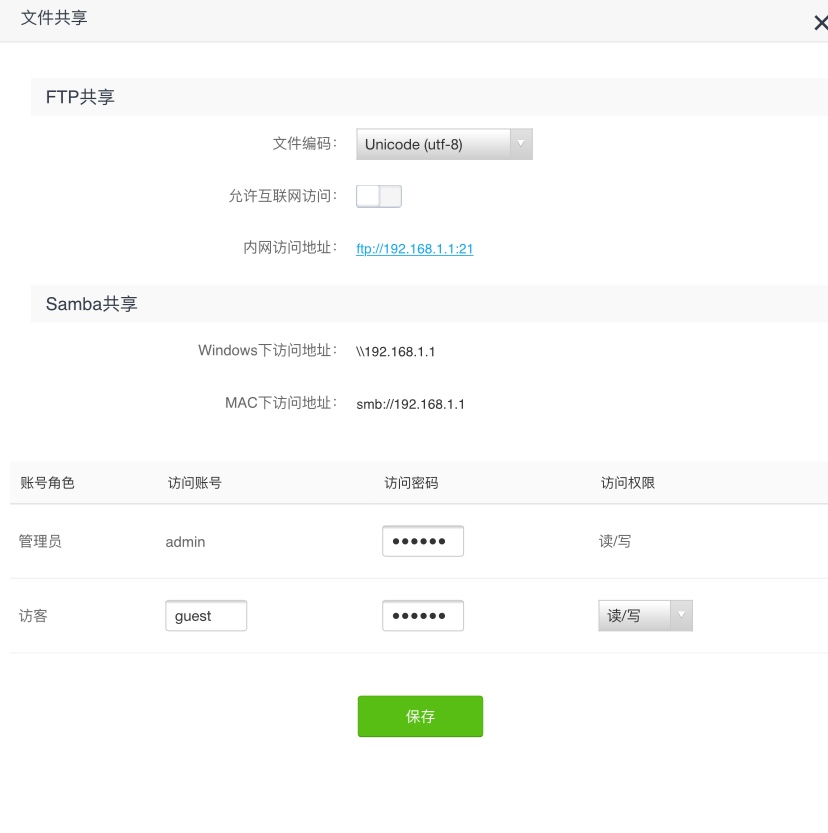Select the Windows address \\192.168.1.1 text
Screen dimensions: 828x833
(x=396, y=352)
